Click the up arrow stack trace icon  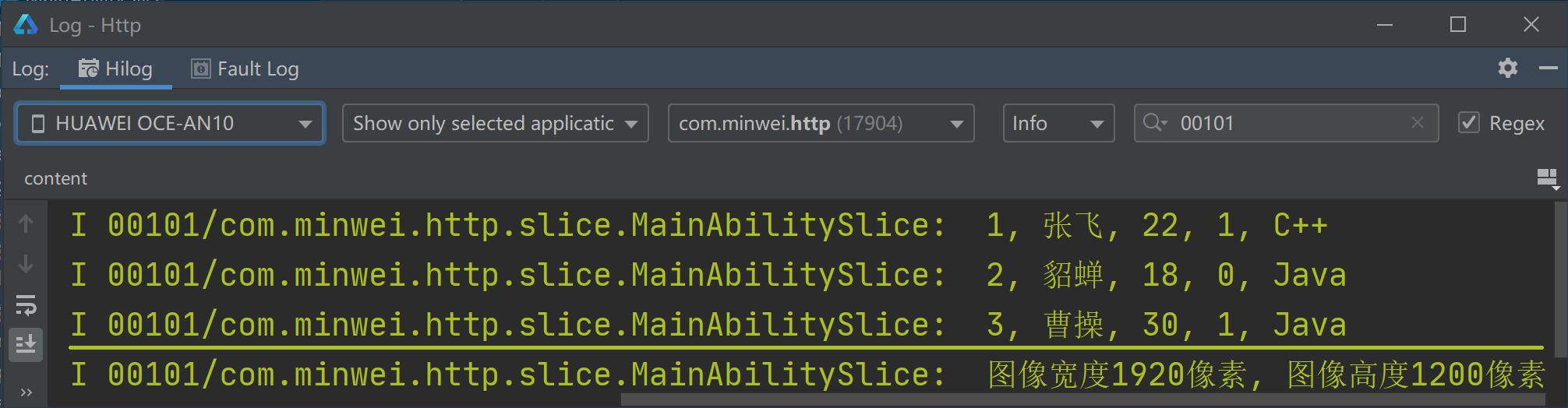pyautogui.click(x=26, y=224)
